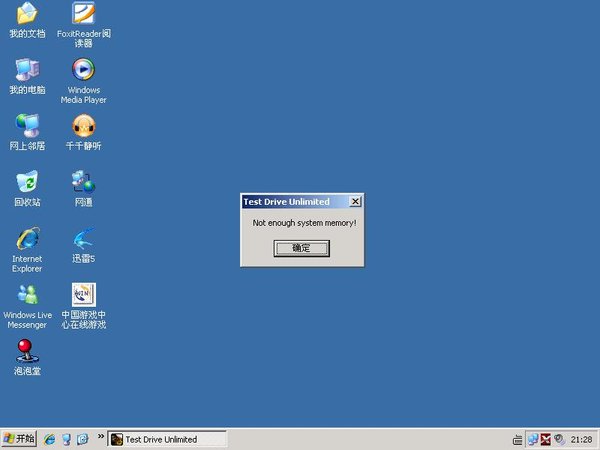Screen dimensions: 600x450
Task: Launch Internet Explorer from quick launch
Action: coord(49,439)
